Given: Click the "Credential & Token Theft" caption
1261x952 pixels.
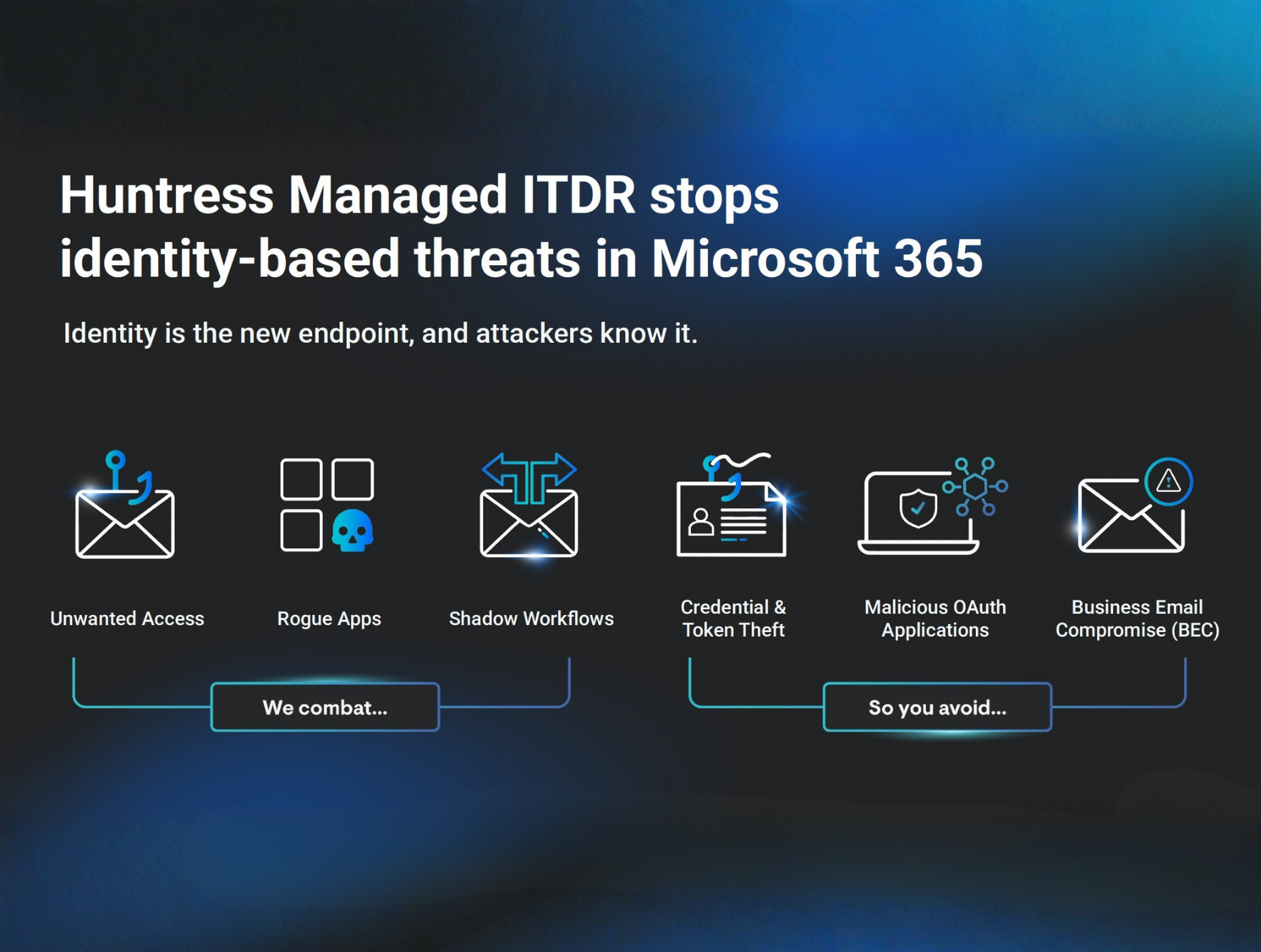Looking at the screenshot, I should coord(733,618).
